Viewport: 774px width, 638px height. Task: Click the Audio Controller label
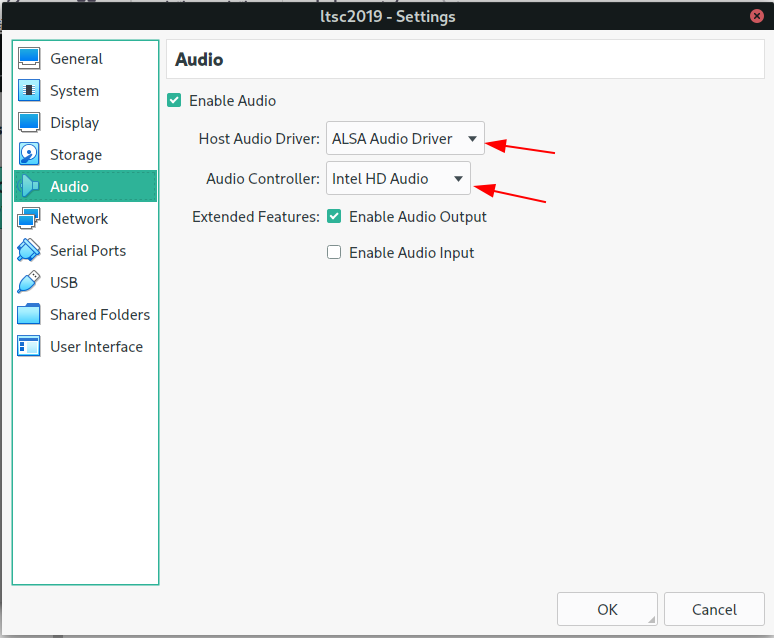pyautogui.click(x=263, y=179)
